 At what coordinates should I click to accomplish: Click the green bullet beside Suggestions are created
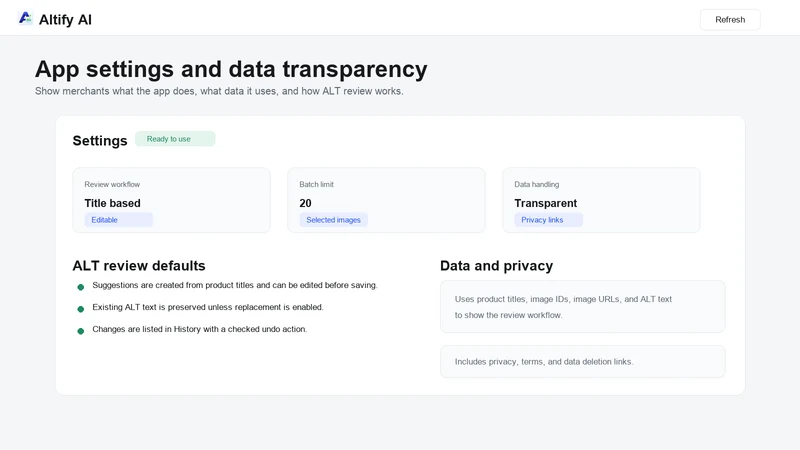pyautogui.click(x=81, y=287)
